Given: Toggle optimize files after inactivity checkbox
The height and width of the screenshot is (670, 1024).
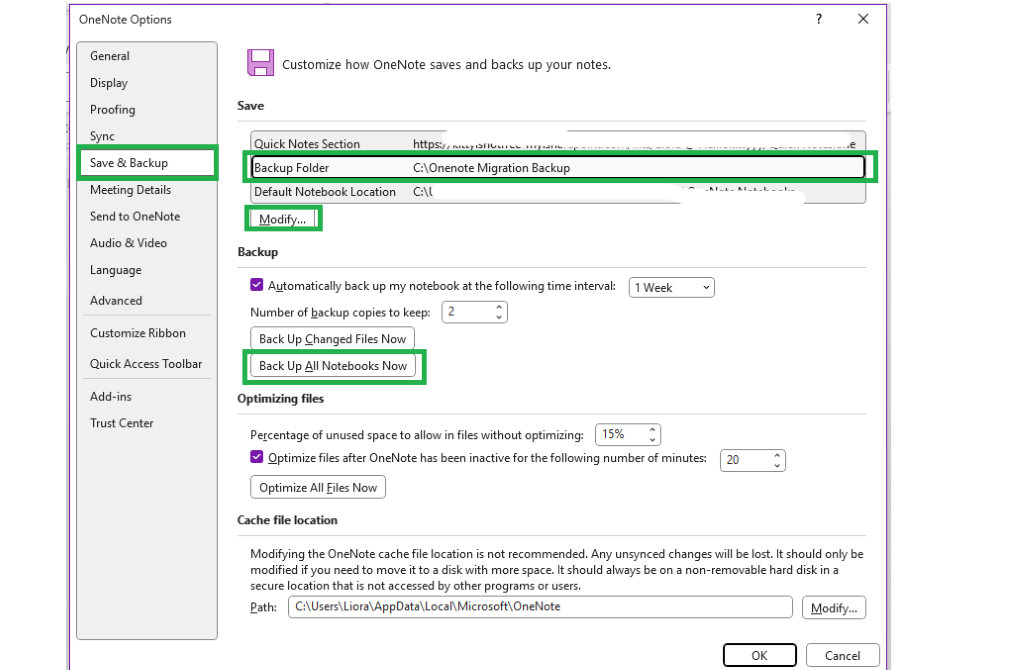Looking at the screenshot, I should click(257, 457).
